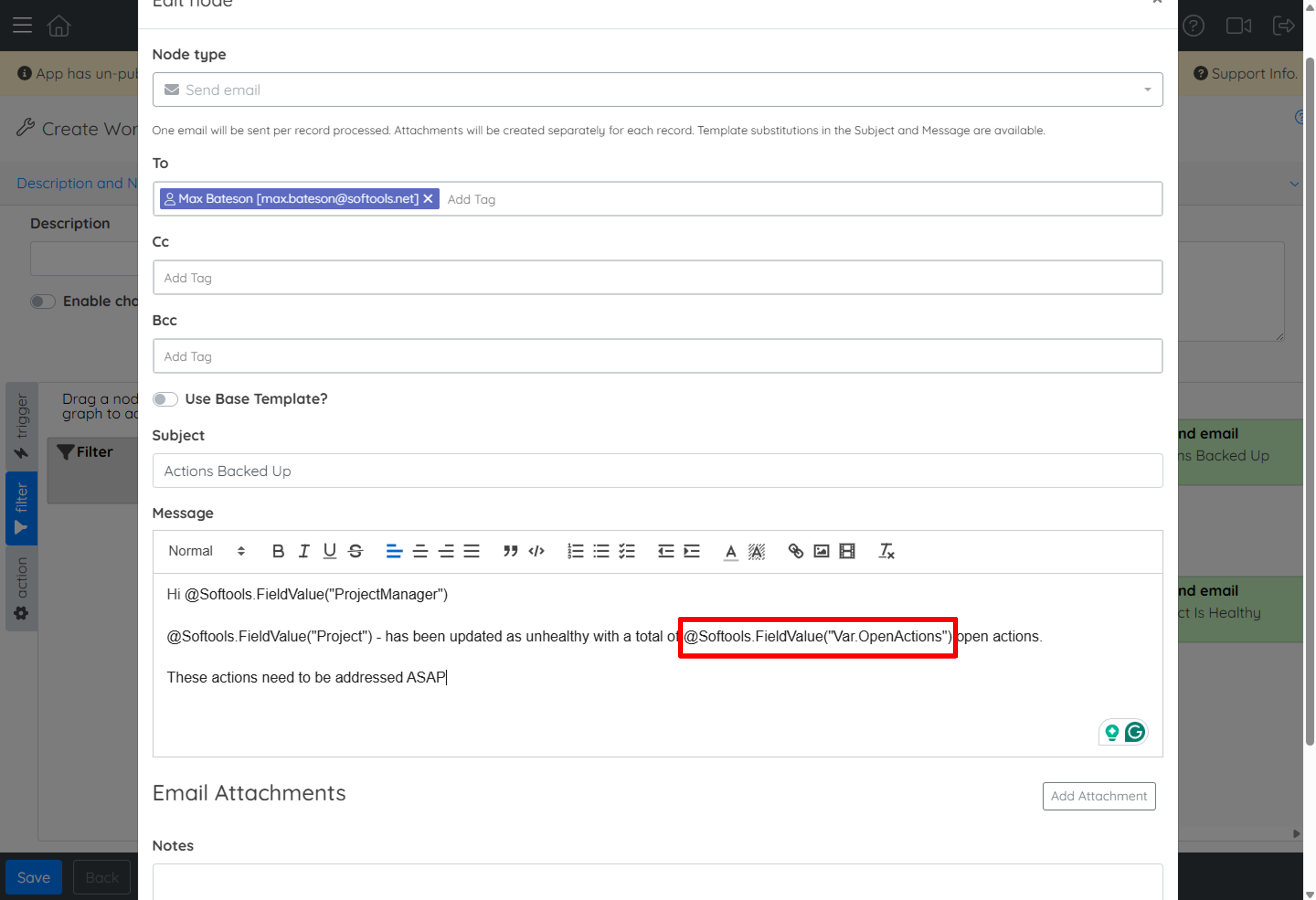Open Support Info link

tap(1245, 73)
